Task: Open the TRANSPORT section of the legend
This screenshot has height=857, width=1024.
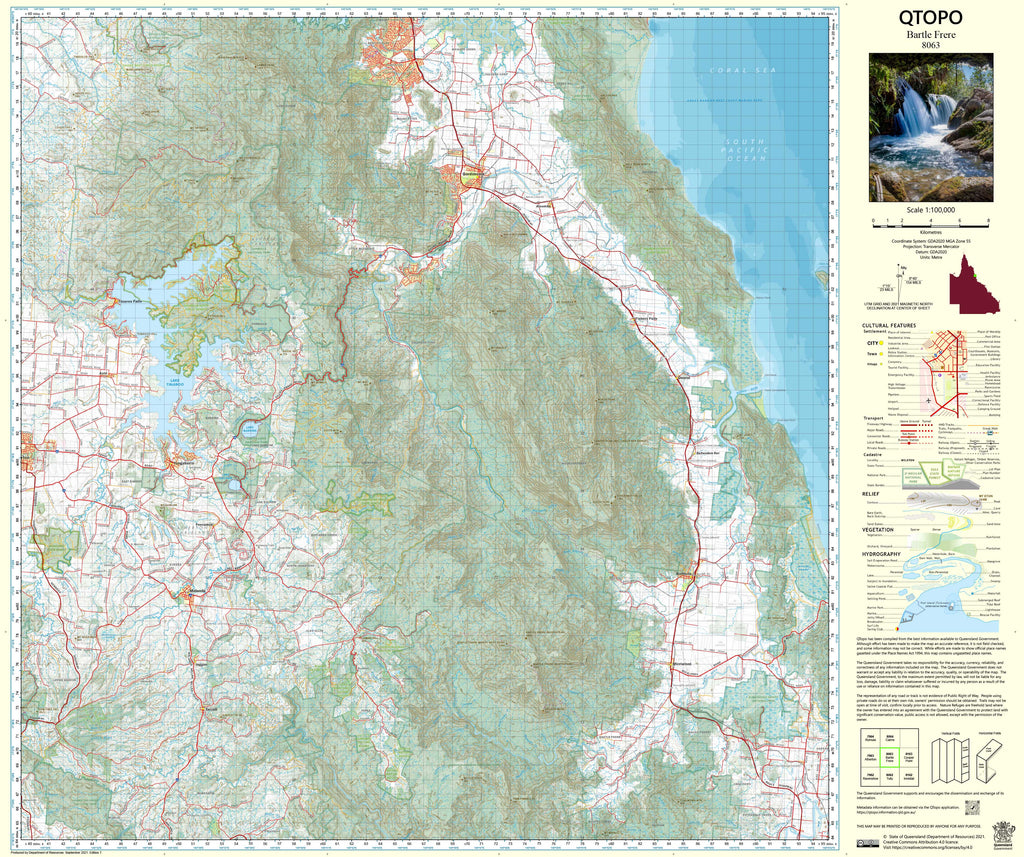Action: pos(873,418)
